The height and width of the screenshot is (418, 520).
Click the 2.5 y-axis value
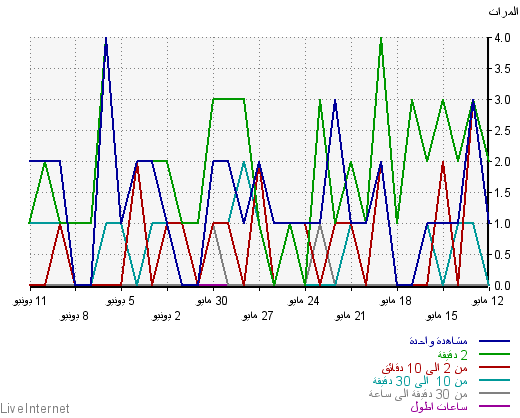point(502,131)
